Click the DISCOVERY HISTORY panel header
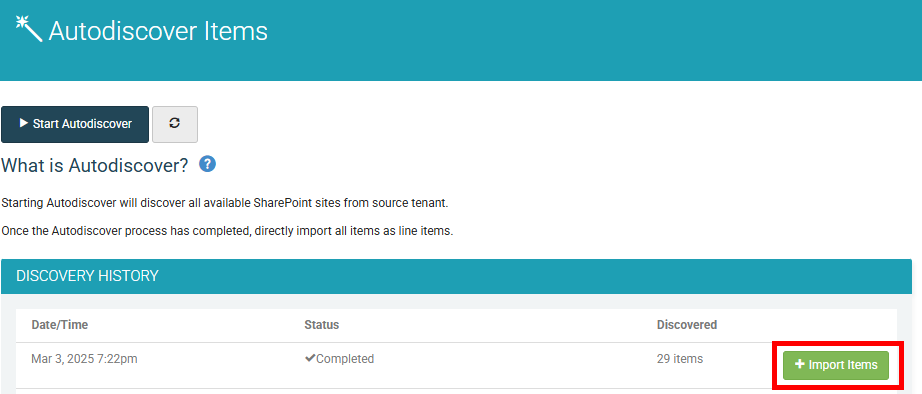922x394 pixels. coord(456,276)
